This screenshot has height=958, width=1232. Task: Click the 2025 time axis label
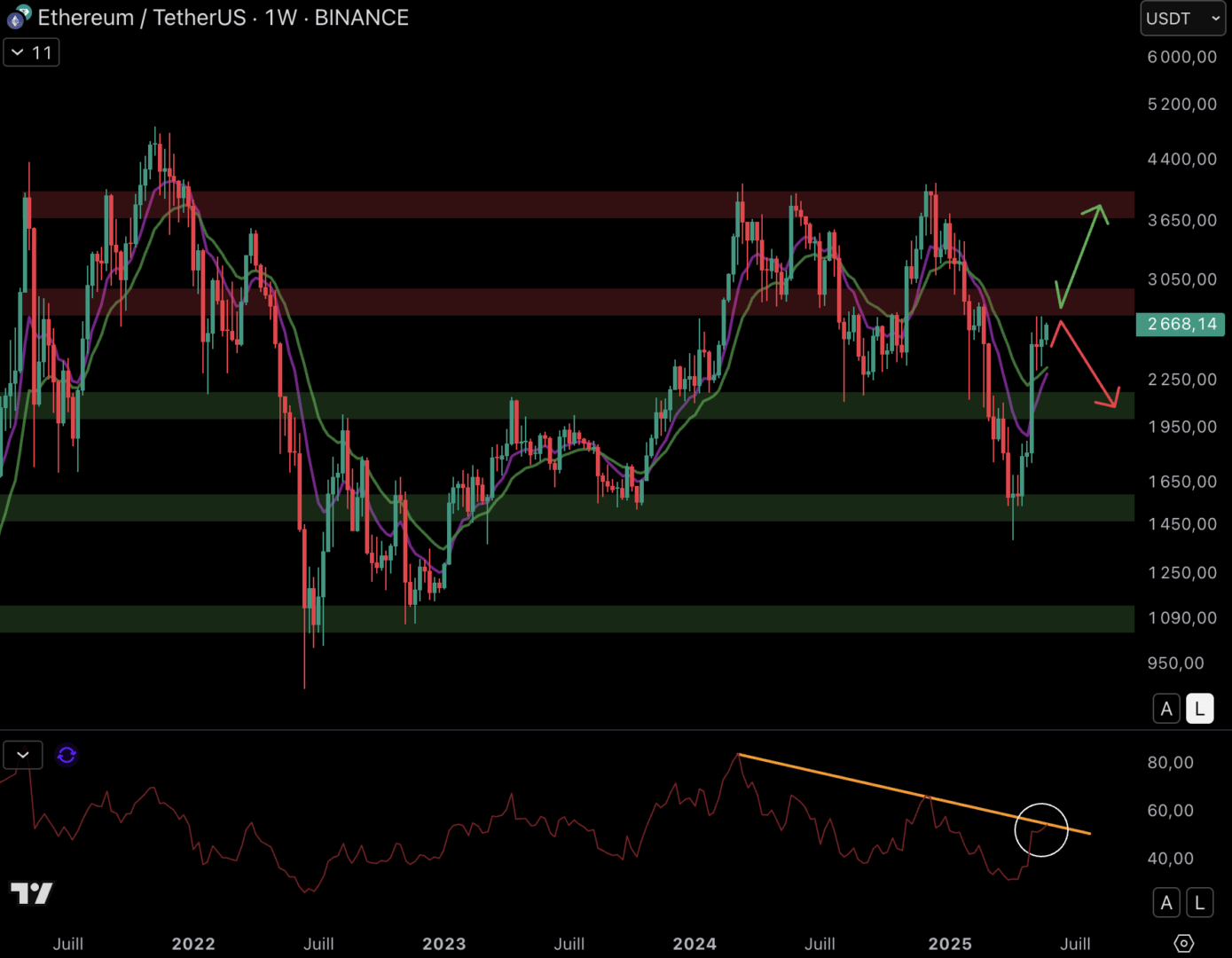click(950, 944)
